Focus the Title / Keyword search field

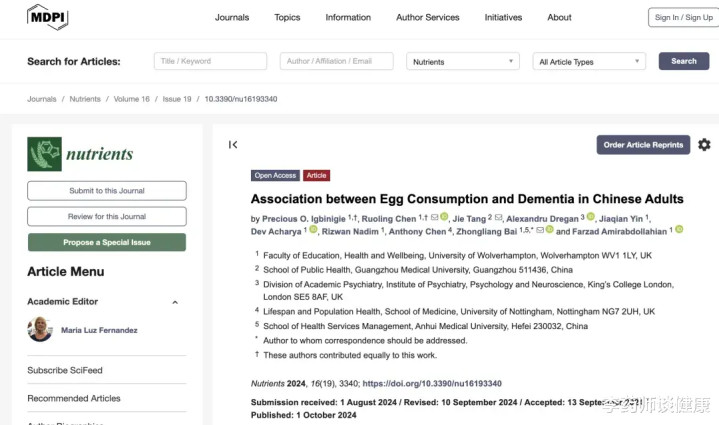[x=210, y=61]
